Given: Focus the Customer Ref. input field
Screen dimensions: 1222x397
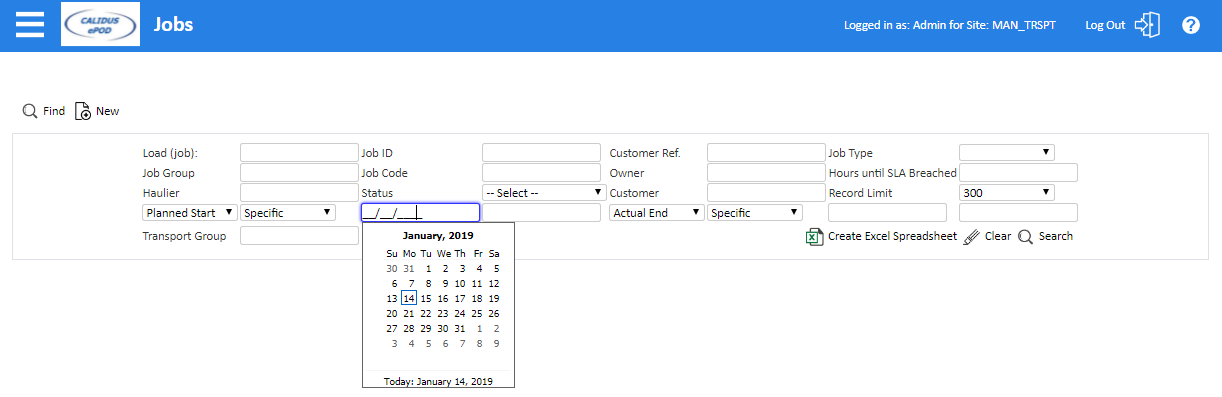Looking at the screenshot, I should [x=766, y=152].
